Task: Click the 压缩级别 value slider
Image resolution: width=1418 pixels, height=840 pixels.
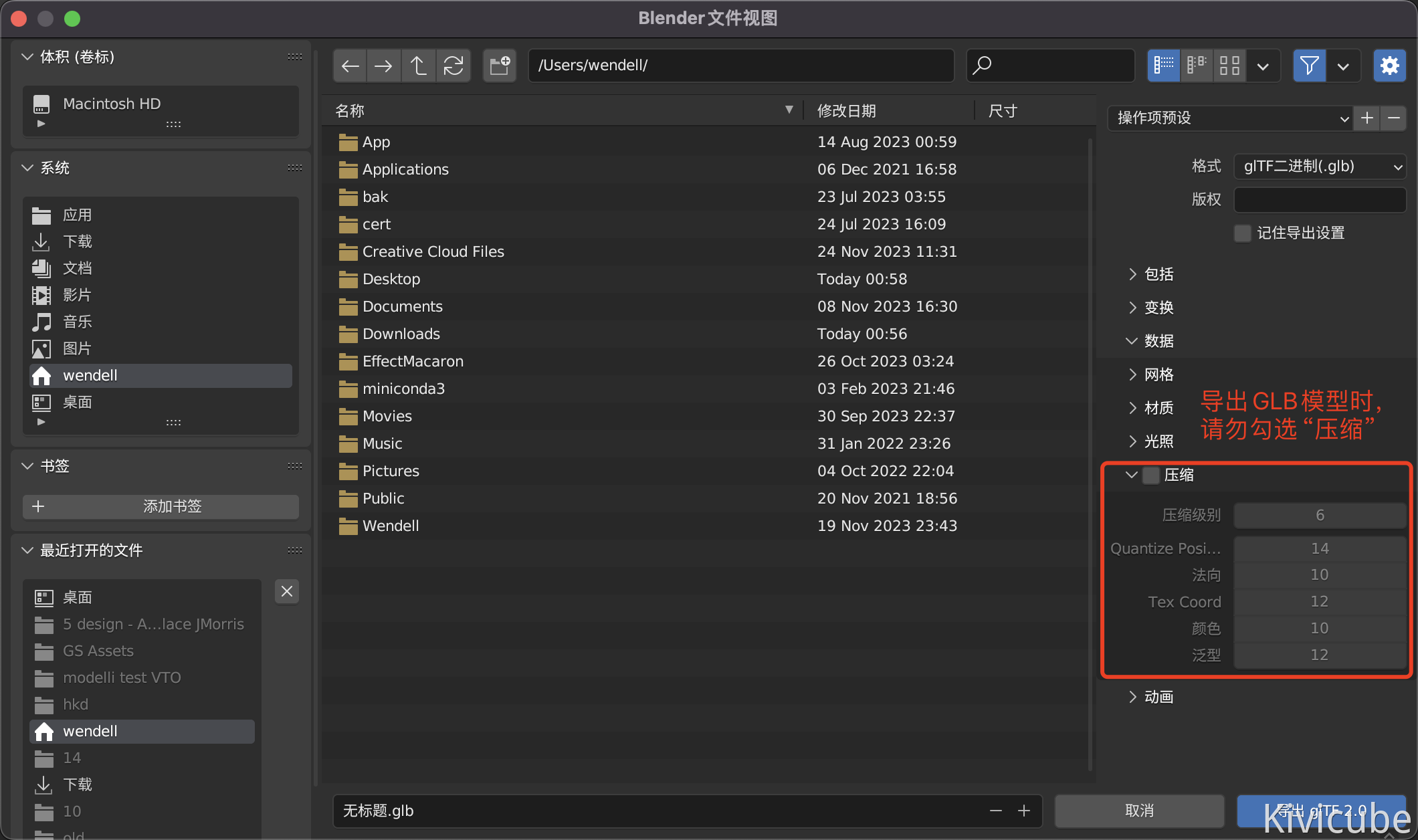Action: 1319,515
